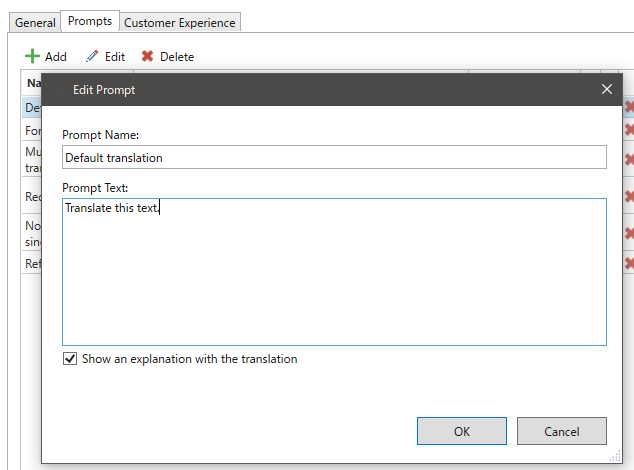
Task: Cancel the Edit Prompt dialog
Action: point(561,431)
